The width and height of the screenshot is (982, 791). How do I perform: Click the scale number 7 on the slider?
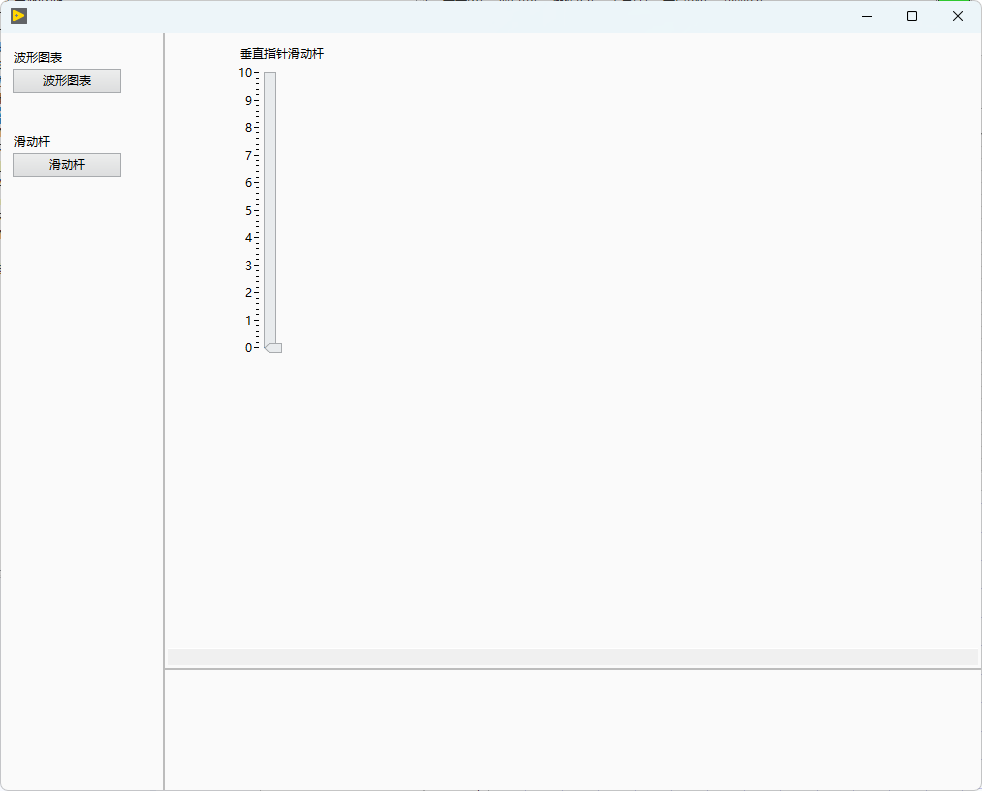coord(248,155)
